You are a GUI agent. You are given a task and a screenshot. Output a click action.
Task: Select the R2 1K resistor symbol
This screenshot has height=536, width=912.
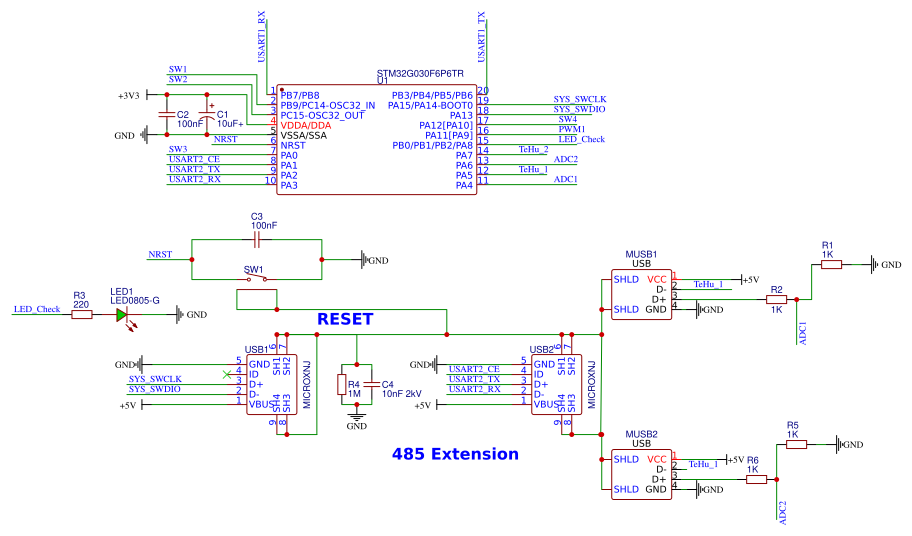[776, 299]
